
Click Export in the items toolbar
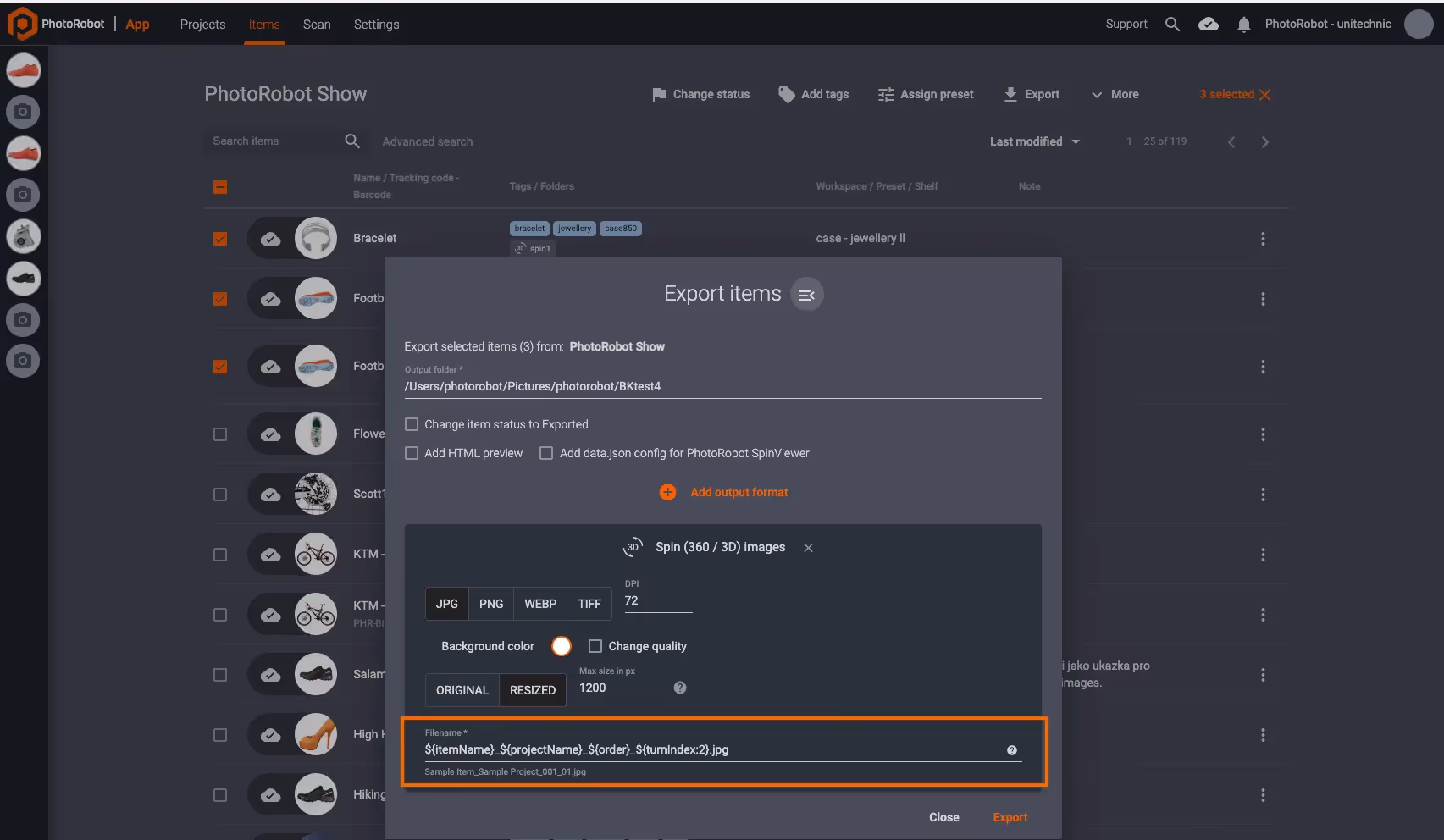(1031, 95)
